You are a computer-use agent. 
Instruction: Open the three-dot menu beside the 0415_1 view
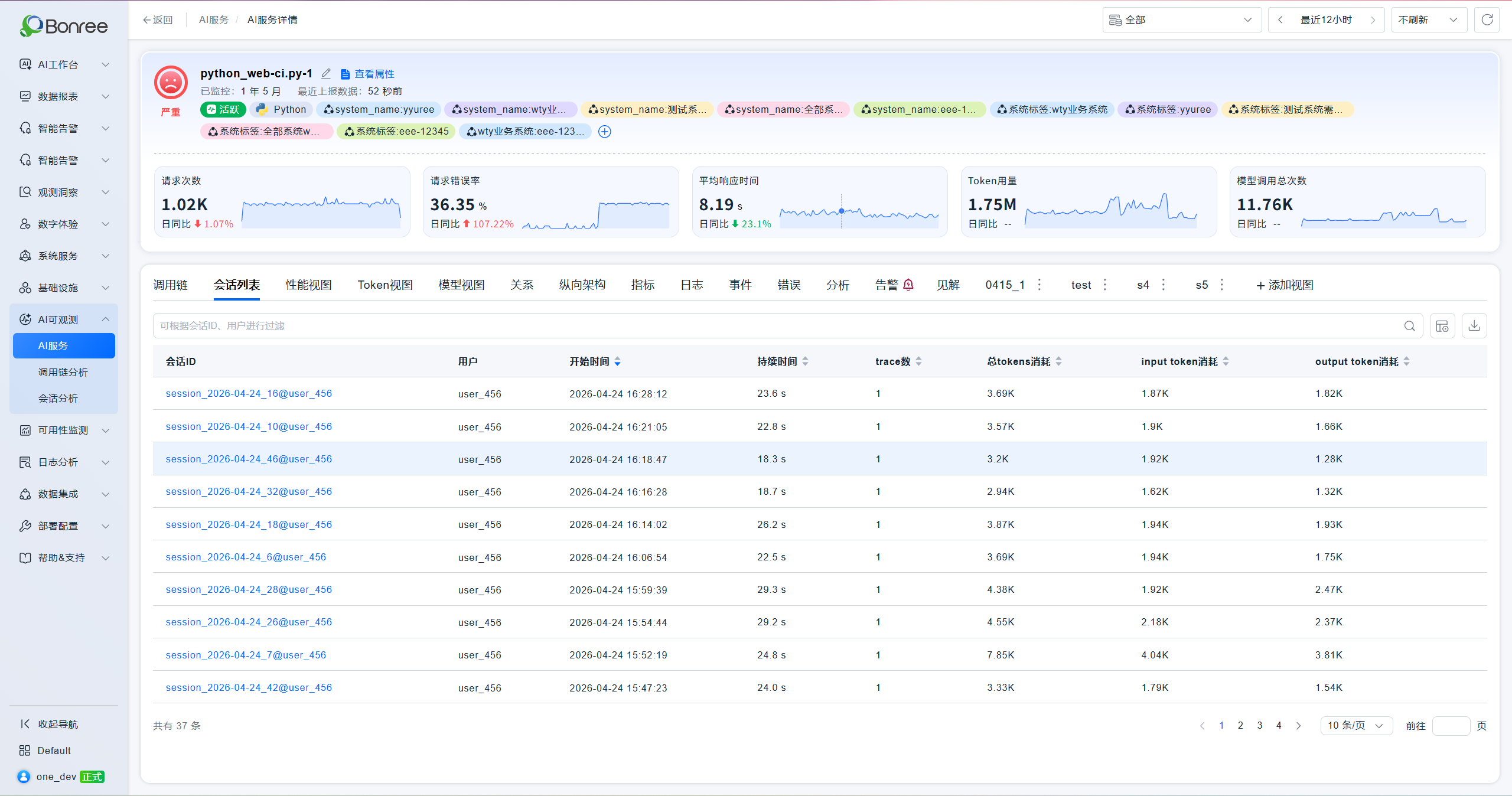(1039, 285)
